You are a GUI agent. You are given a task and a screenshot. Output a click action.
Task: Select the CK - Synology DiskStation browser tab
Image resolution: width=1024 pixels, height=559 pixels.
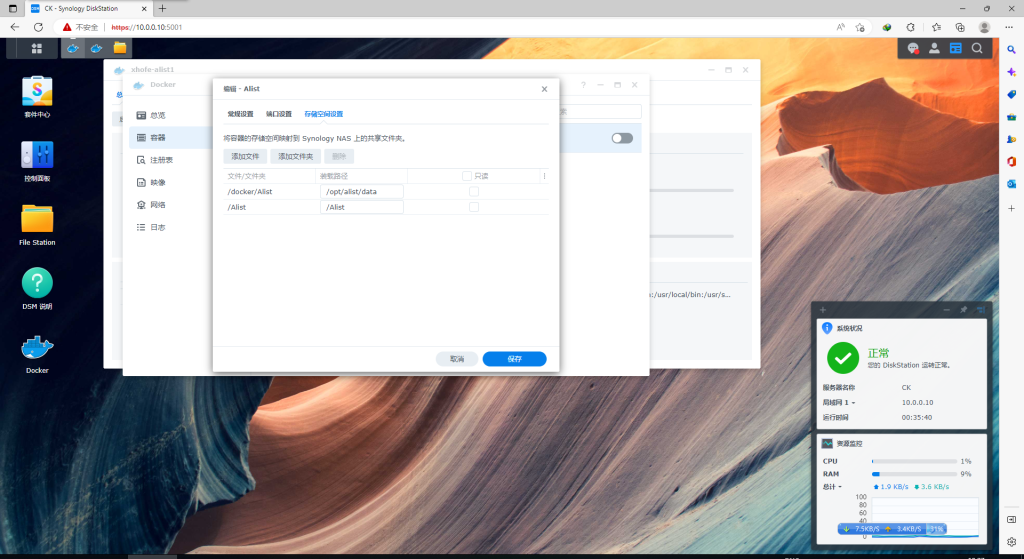[x=88, y=8]
